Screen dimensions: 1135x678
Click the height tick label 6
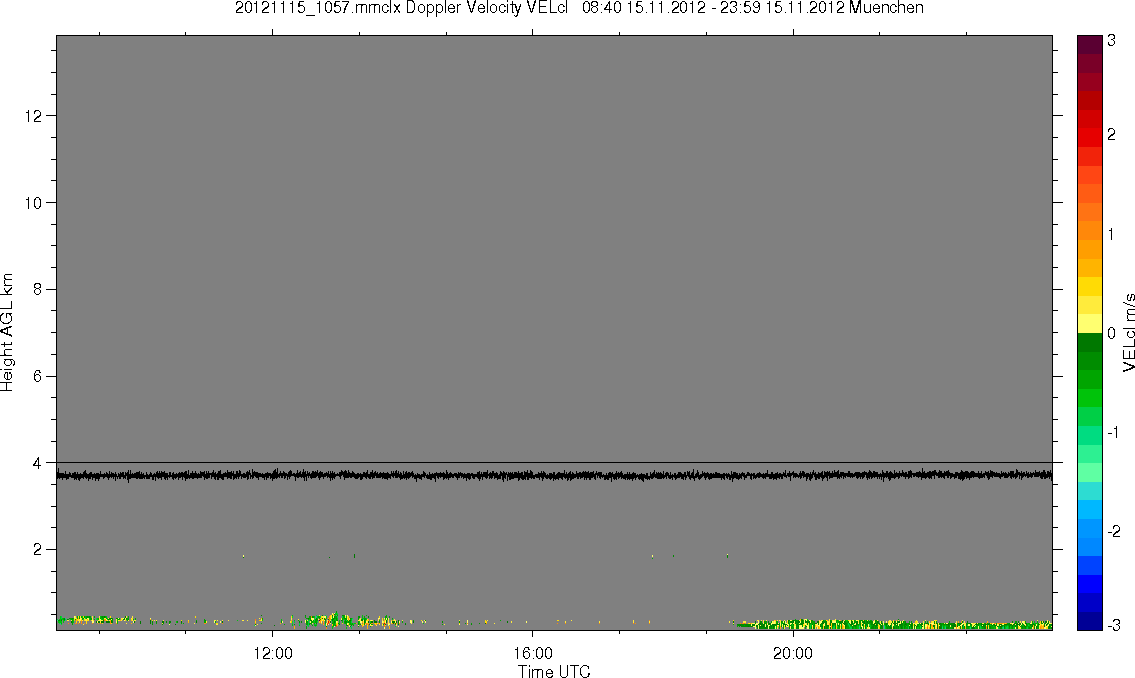tap(37, 376)
